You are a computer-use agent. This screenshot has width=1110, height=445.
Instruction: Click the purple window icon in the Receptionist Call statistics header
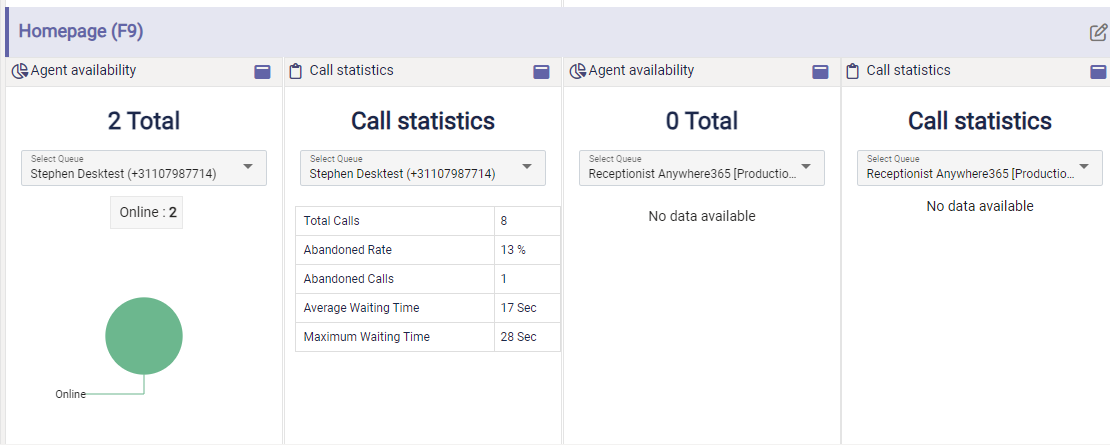[1098, 71]
